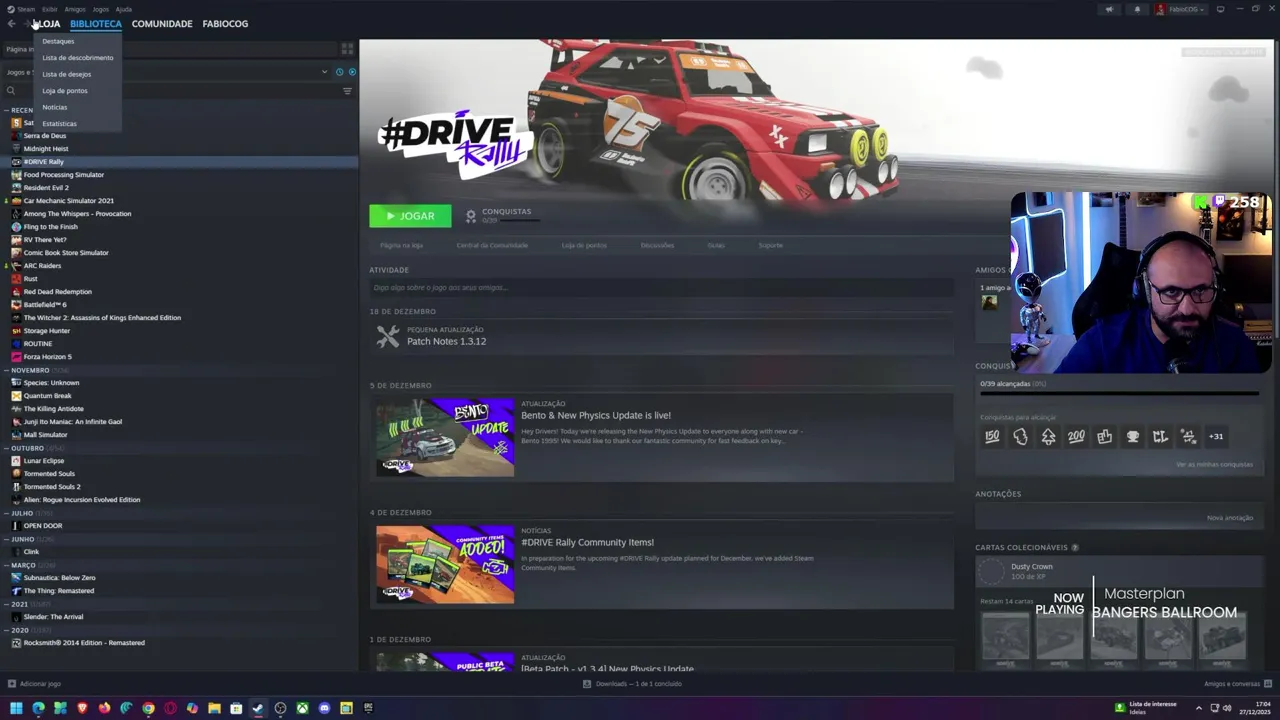Screen dimensions: 1280x720
Task: Open the Amigos menu
Action: pos(75,9)
